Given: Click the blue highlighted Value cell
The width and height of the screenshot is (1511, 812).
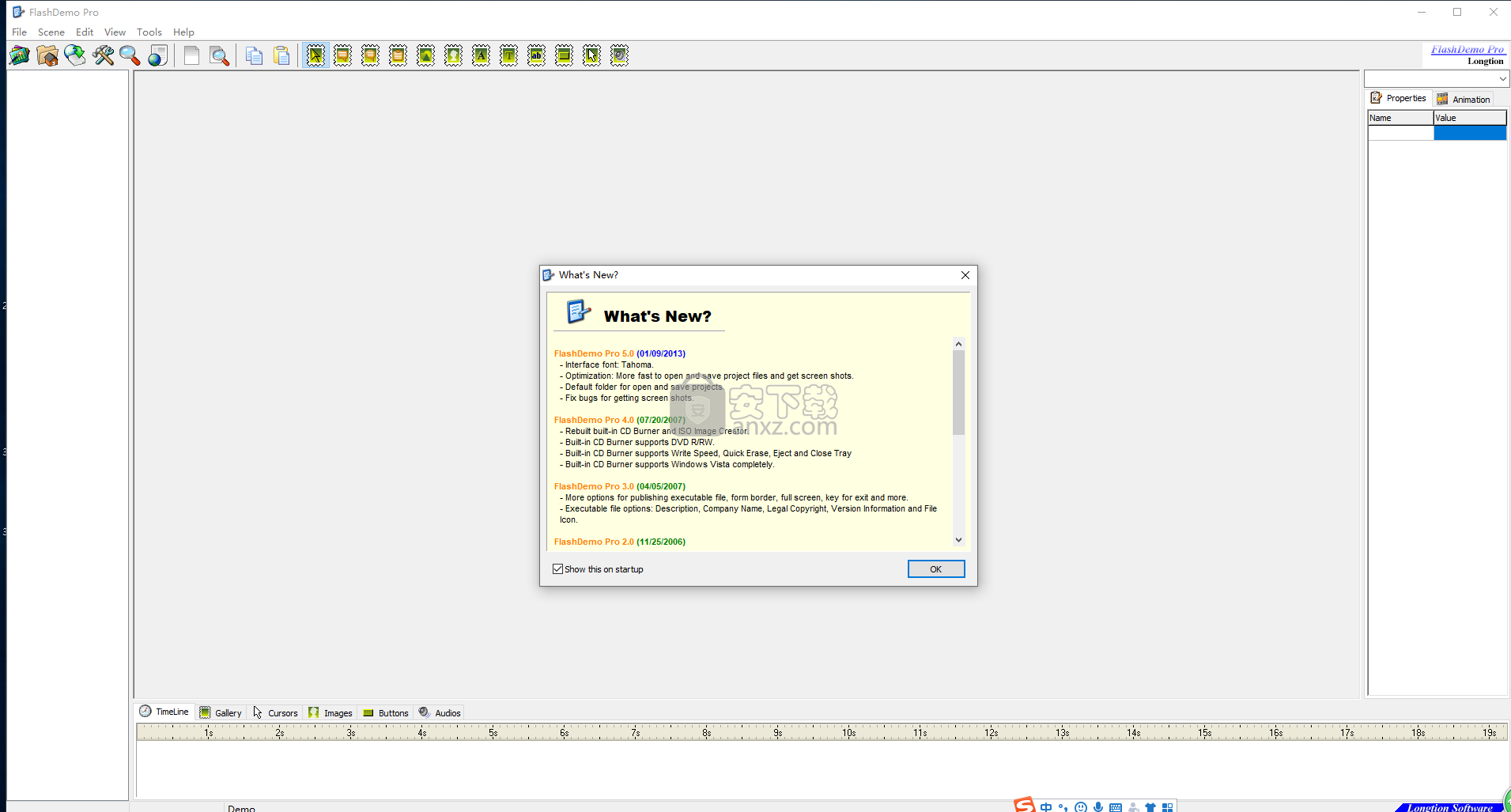Looking at the screenshot, I should click(1470, 134).
